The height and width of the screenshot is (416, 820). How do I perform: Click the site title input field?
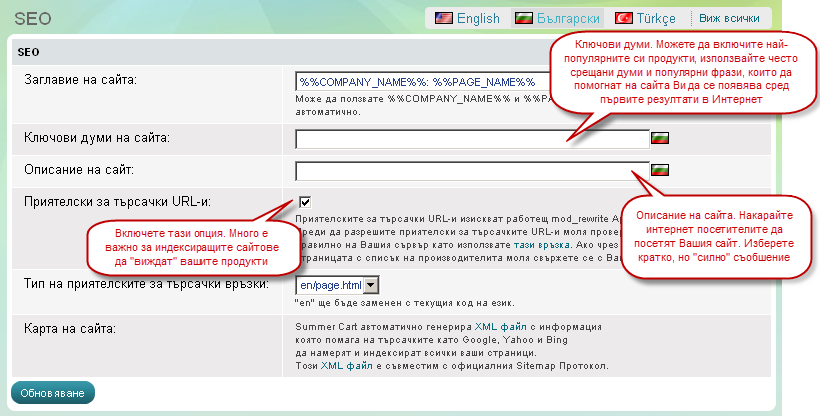(420, 81)
